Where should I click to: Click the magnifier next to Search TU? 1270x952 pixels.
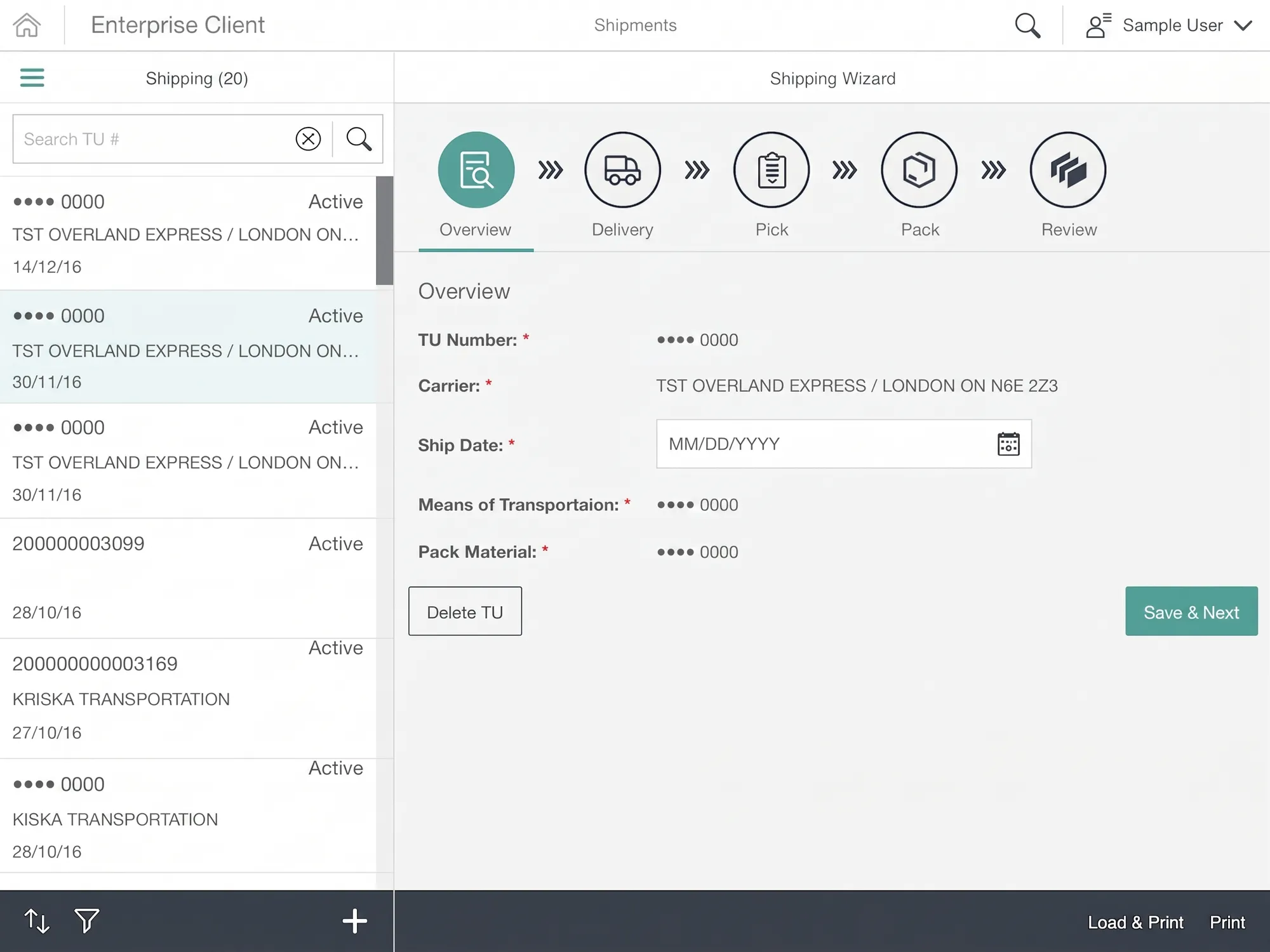[x=359, y=139]
